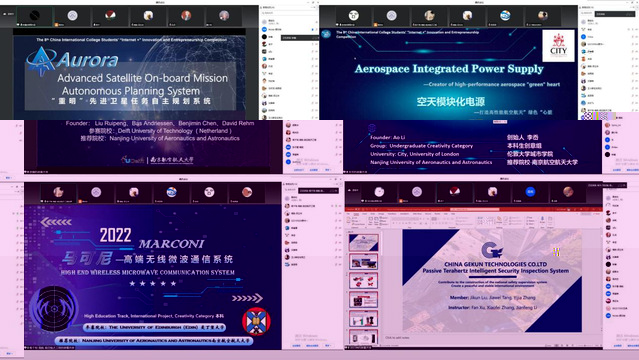Open the third slide thumbnail in PowerPoint panel
639x360 pixels.
pos(364,281)
